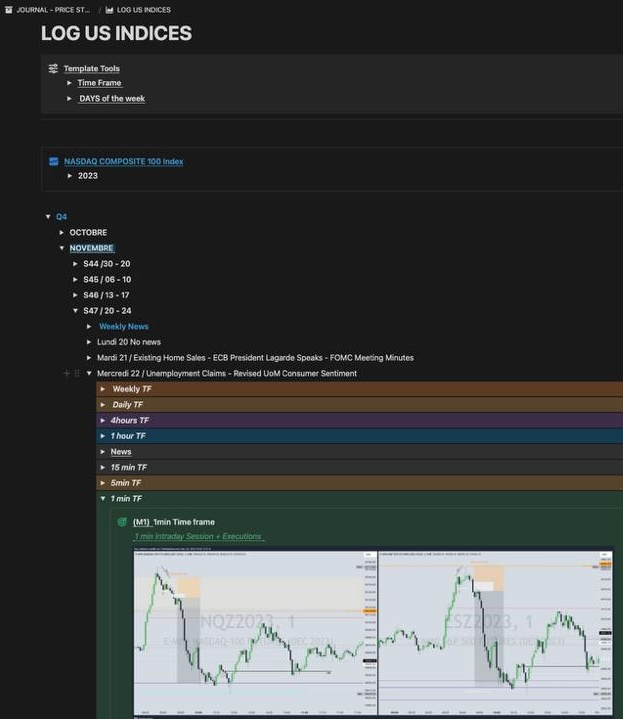Collapse the NOVEMBRE toggle list

(61, 248)
